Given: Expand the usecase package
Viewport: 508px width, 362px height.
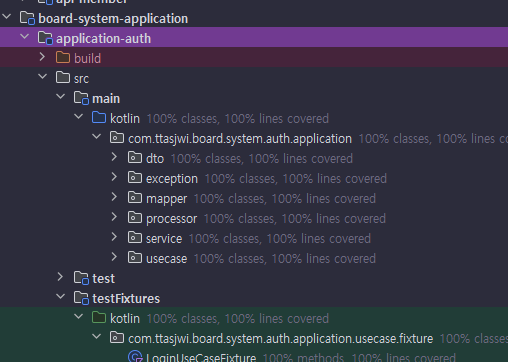Looking at the screenshot, I should 114,257.
